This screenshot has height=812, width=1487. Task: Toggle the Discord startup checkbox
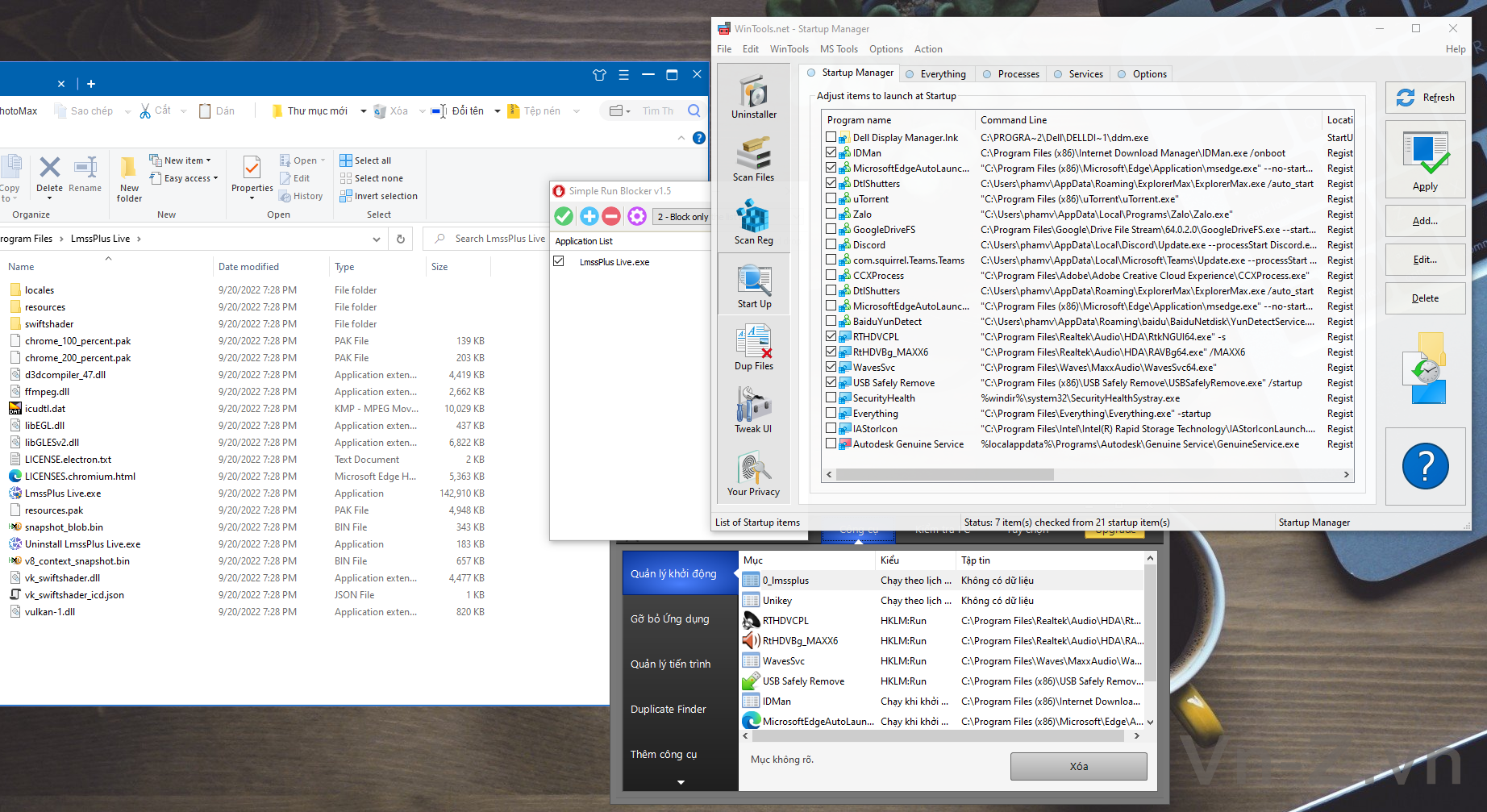point(831,244)
